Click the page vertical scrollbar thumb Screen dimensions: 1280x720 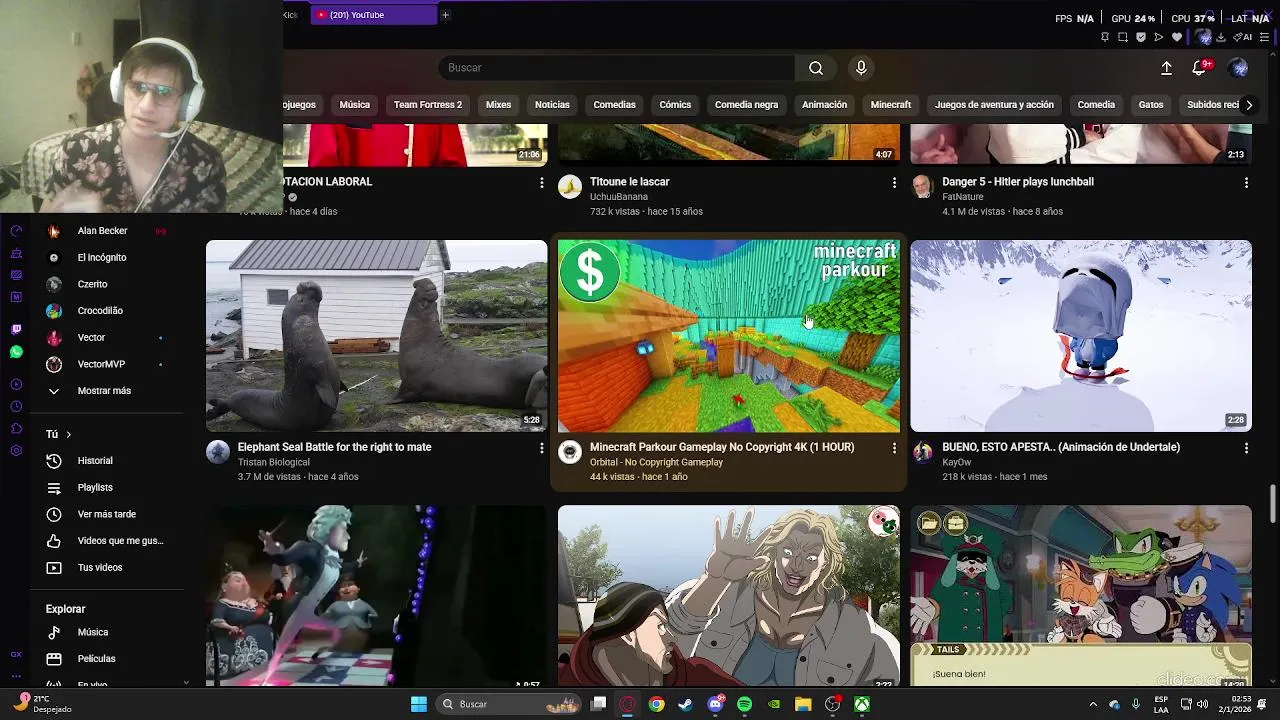1273,503
